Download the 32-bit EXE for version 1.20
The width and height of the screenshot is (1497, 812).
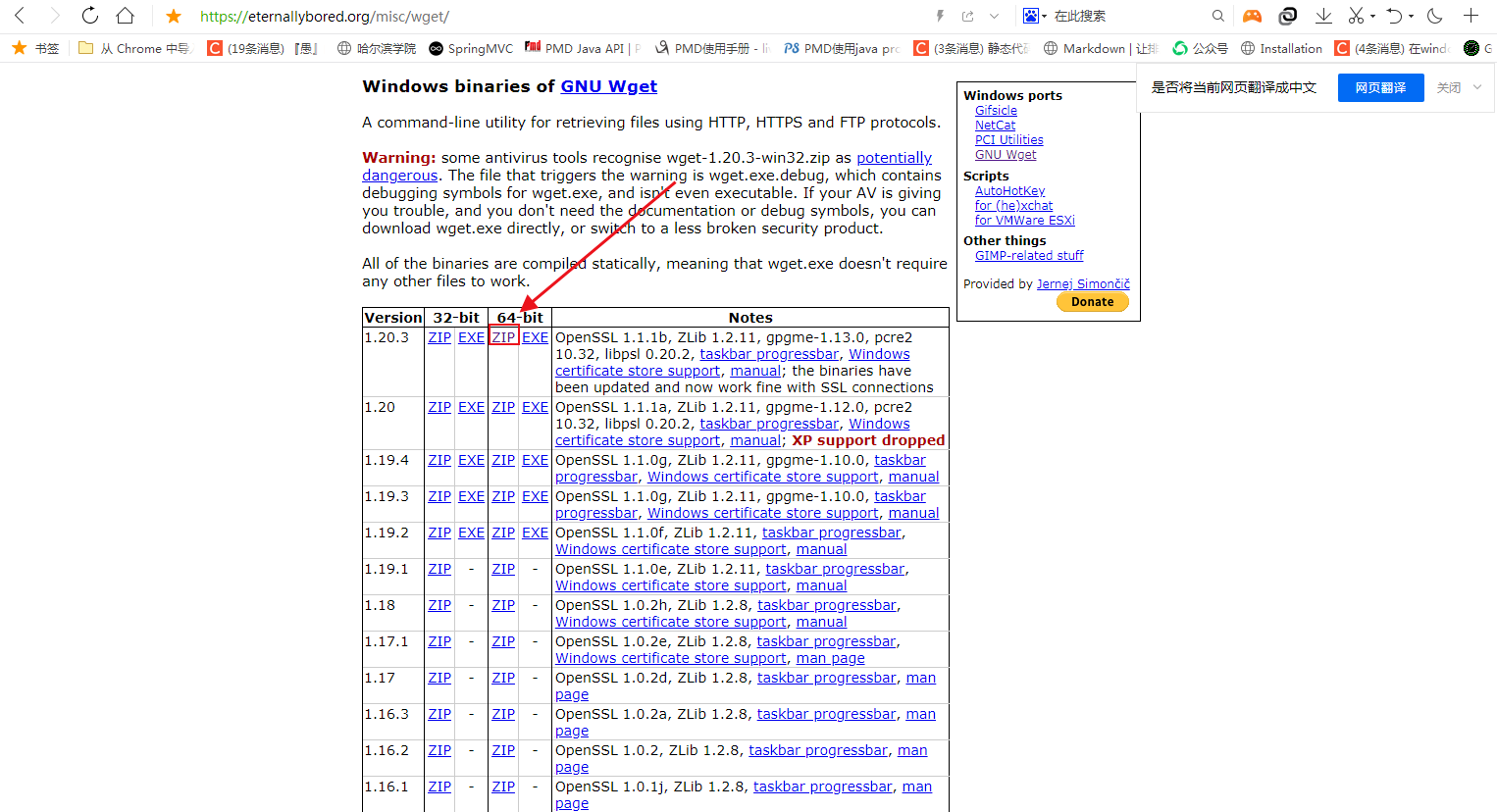(471, 407)
